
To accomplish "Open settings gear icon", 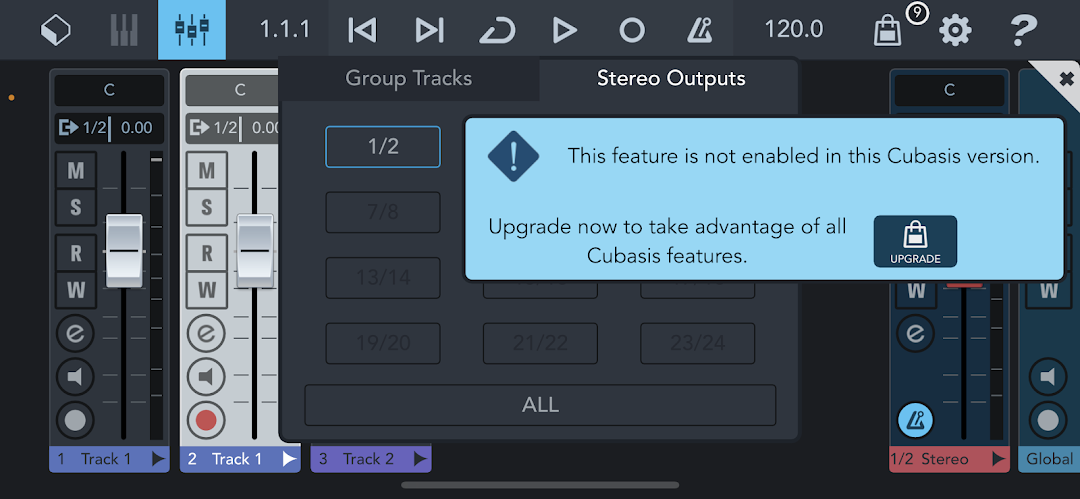I will 955,30.
